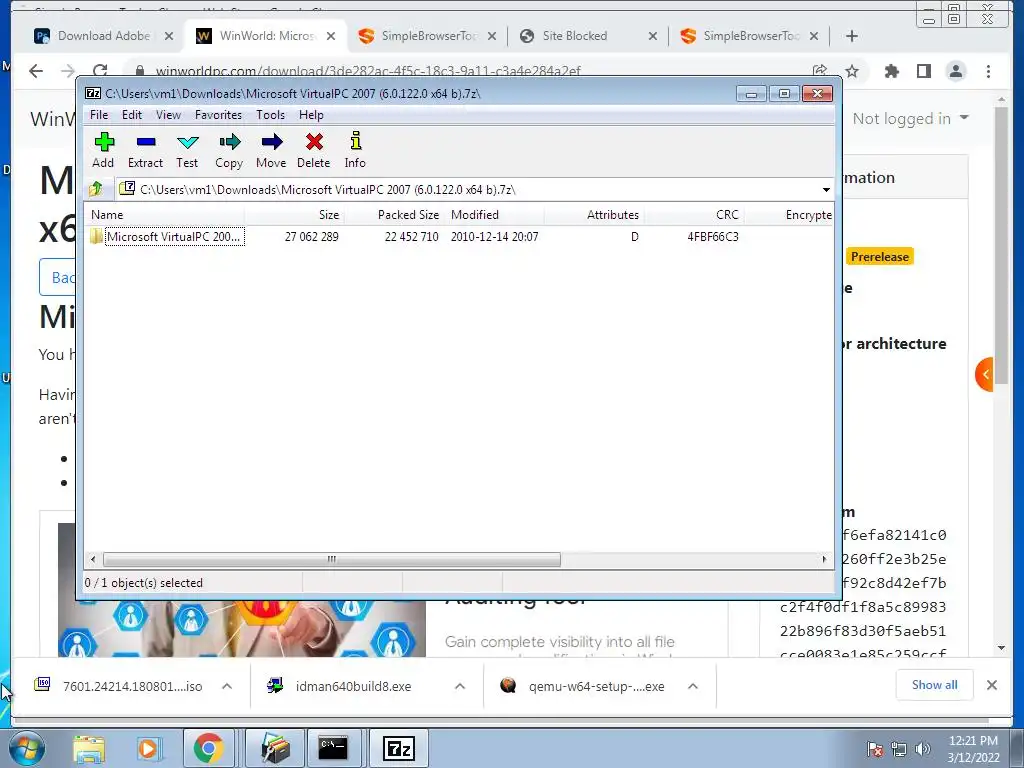Sort by the Packed Size column header
Viewport: 1024px width, 768px height.
pos(394,215)
